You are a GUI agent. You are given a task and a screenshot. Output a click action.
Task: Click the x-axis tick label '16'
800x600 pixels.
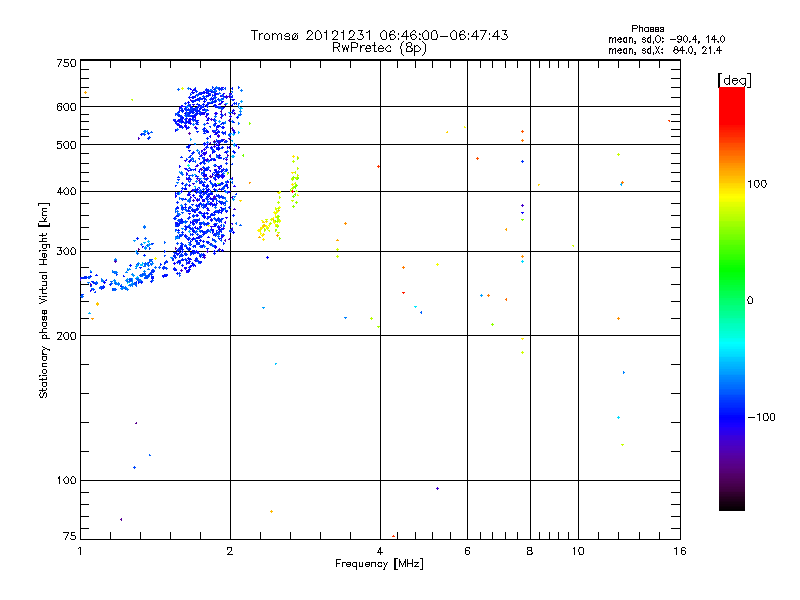coord(680,551)
